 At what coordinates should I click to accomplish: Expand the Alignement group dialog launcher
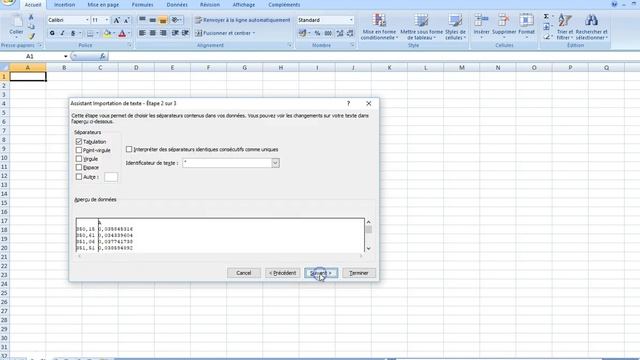tap(290, 45)
